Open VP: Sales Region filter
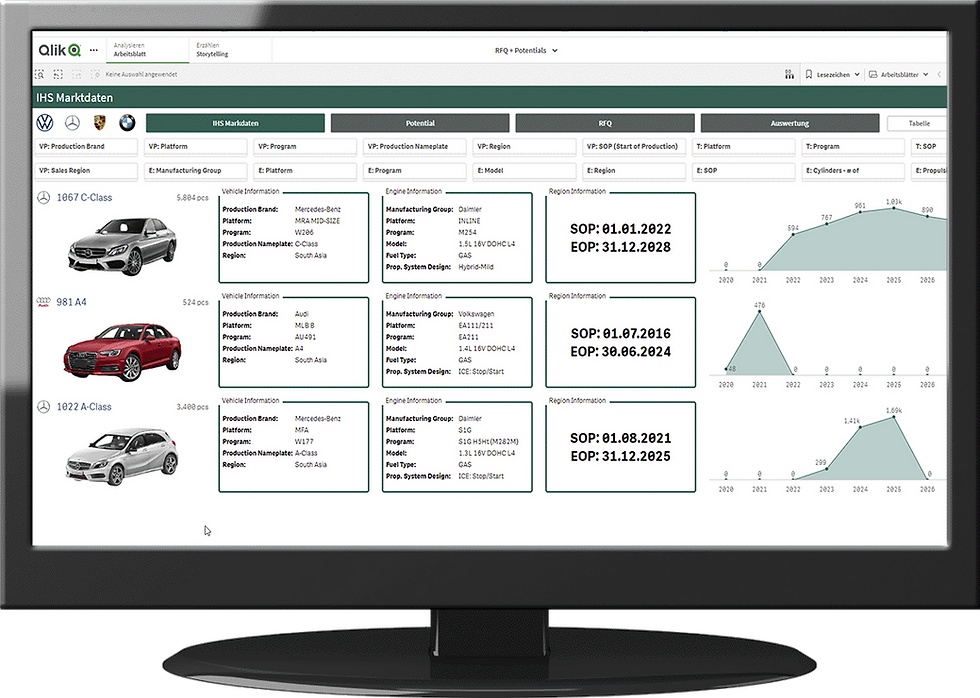This screenshot has height=698, width=980. click(x=86, y=171)
